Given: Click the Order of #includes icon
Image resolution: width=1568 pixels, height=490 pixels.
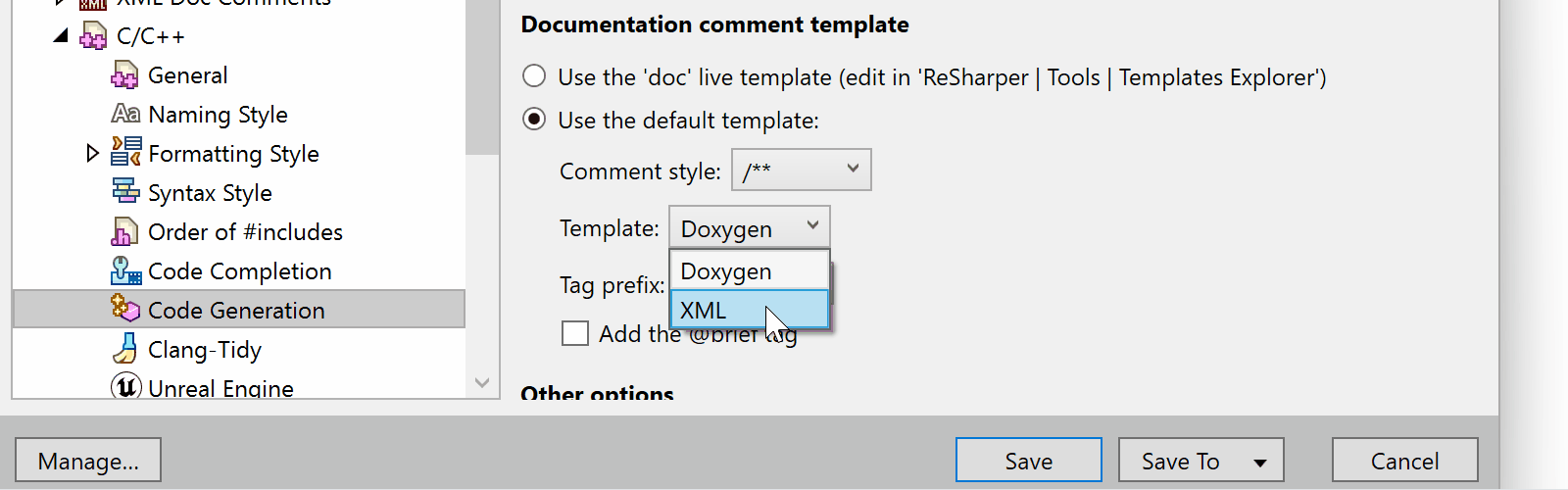Looking at the screenshot, I should click(124, 232).
